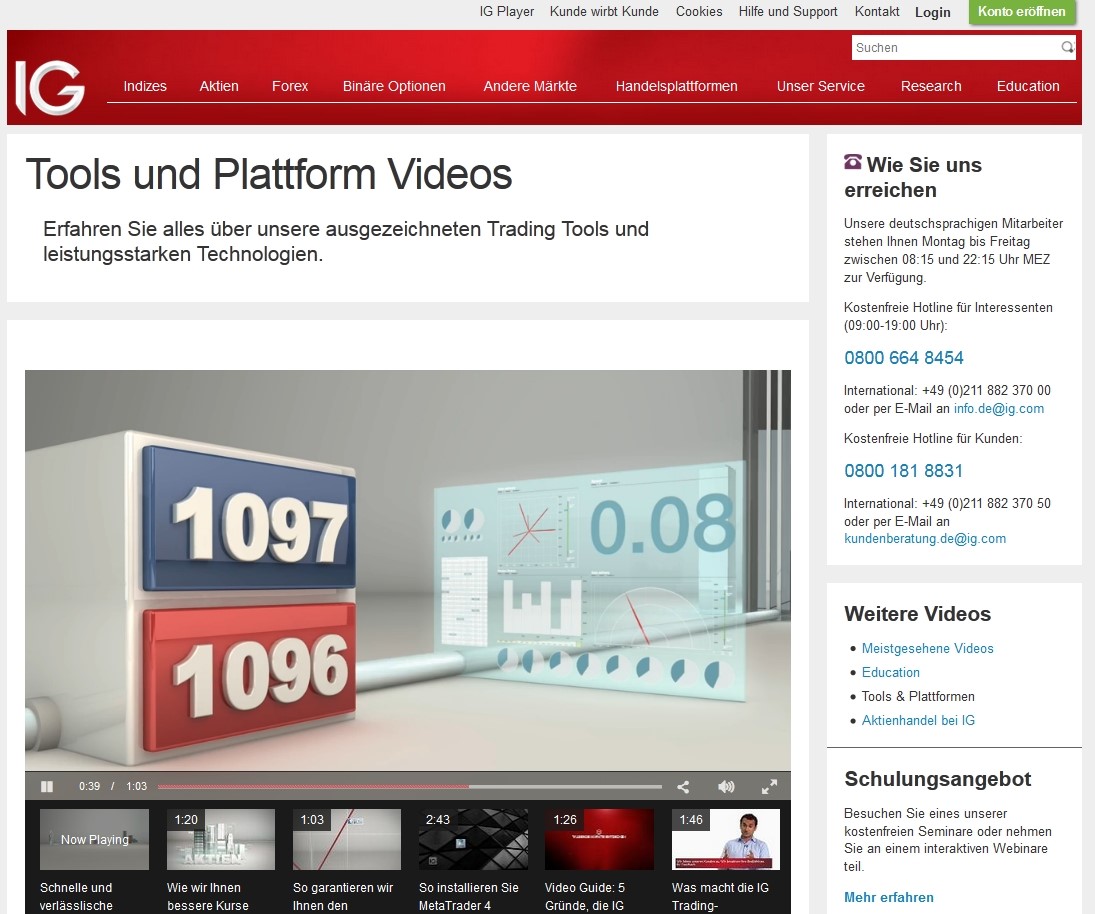Viewport: 1095px width, 914px height.
Task: Click the 0:39 elapsed time display
Action: coord(89,786)
